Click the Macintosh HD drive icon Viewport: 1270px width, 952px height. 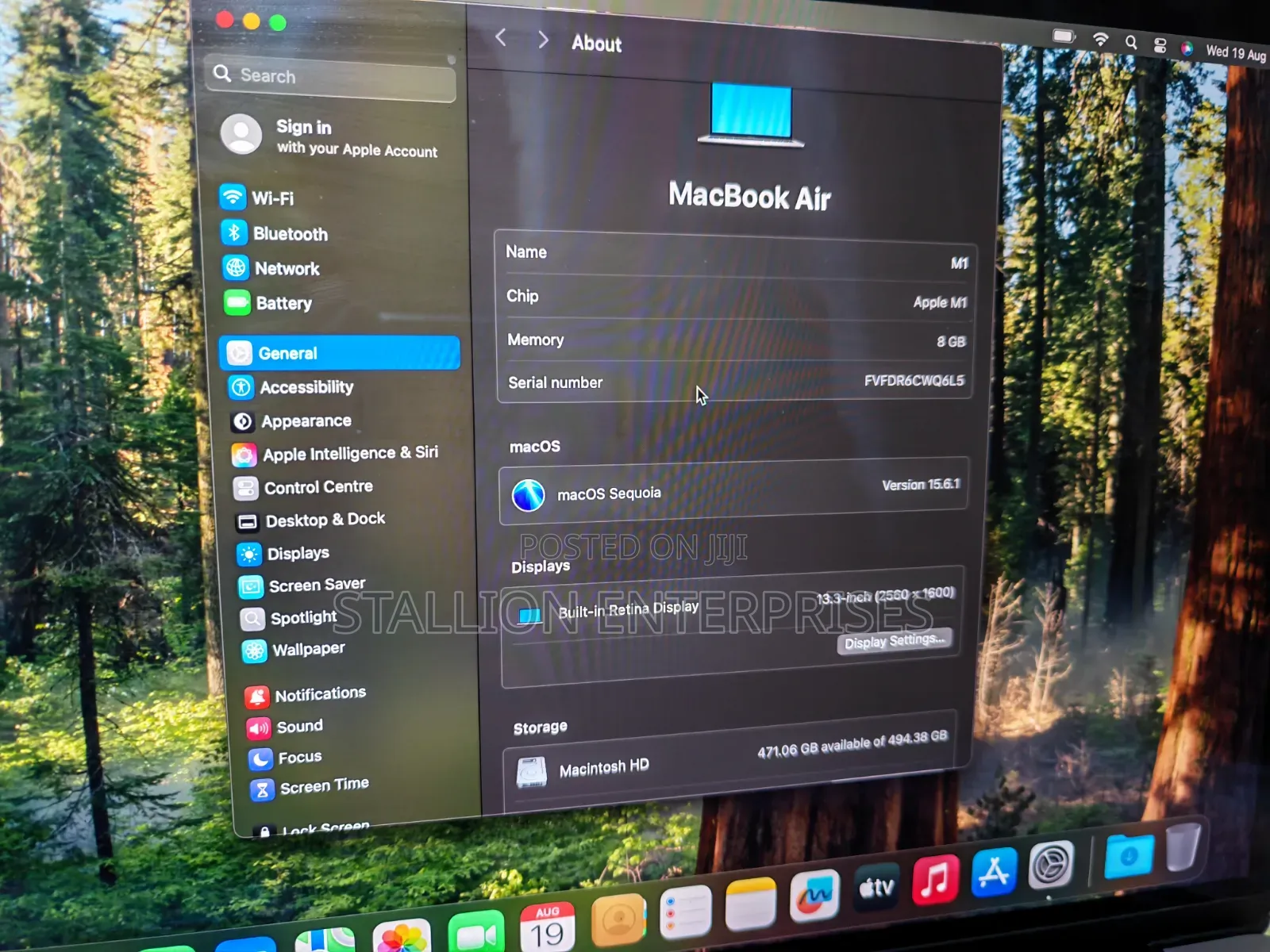click(x=532, y=772)
